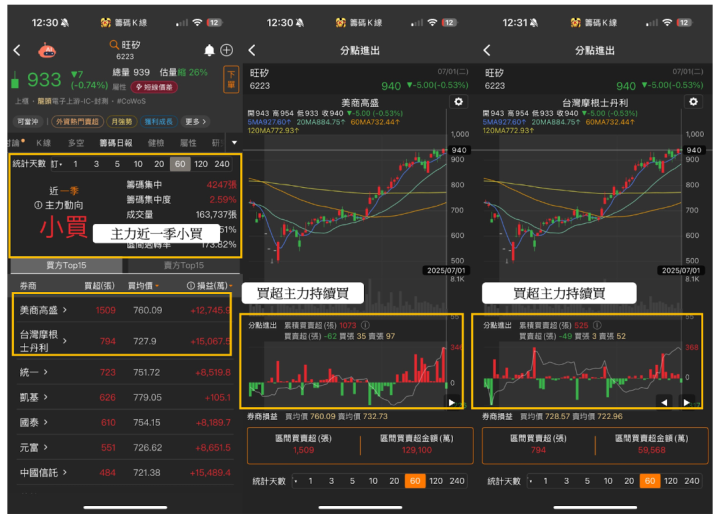Image resolution: width=720 pixels, height=524 pixels.
Task: Switch to the 多空 tab
Action: point(76,143)
